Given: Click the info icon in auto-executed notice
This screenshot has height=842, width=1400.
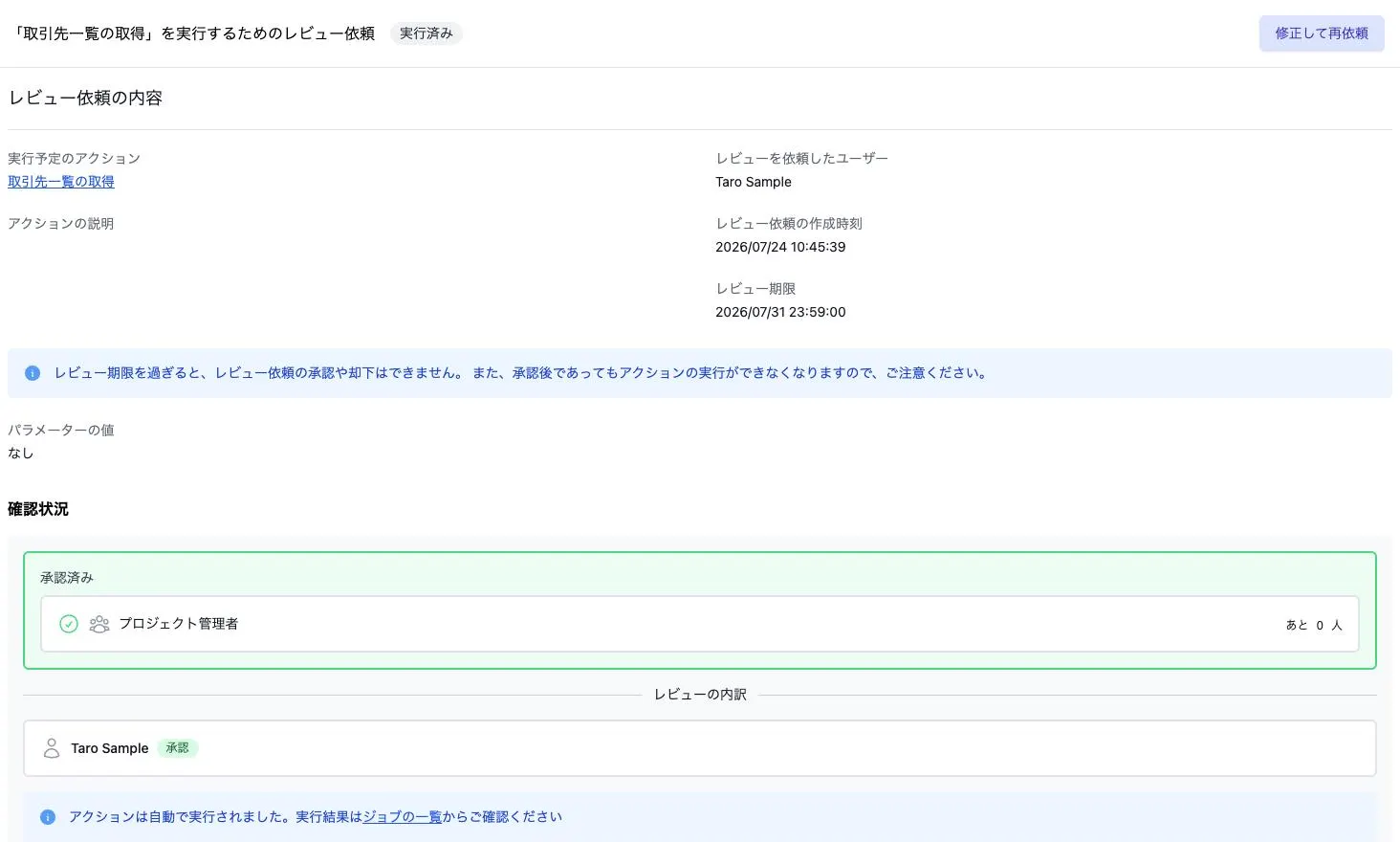Looking at the screenshot, I should [x=48, y=817].
